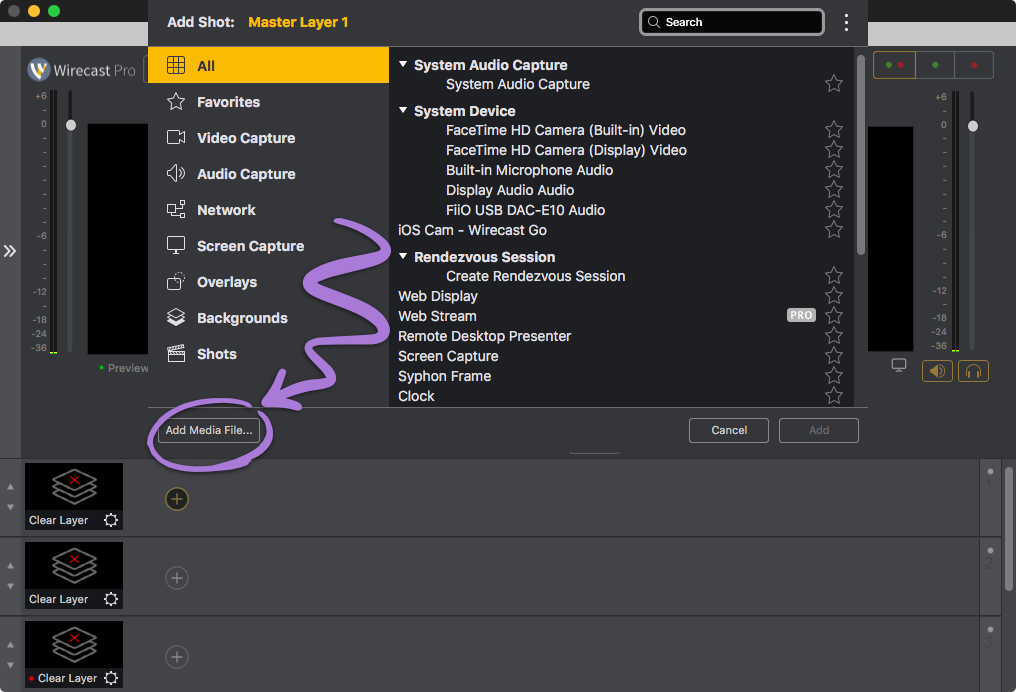
Task: Expand the side panel with double chevron
Action: [x=10, y=251]
